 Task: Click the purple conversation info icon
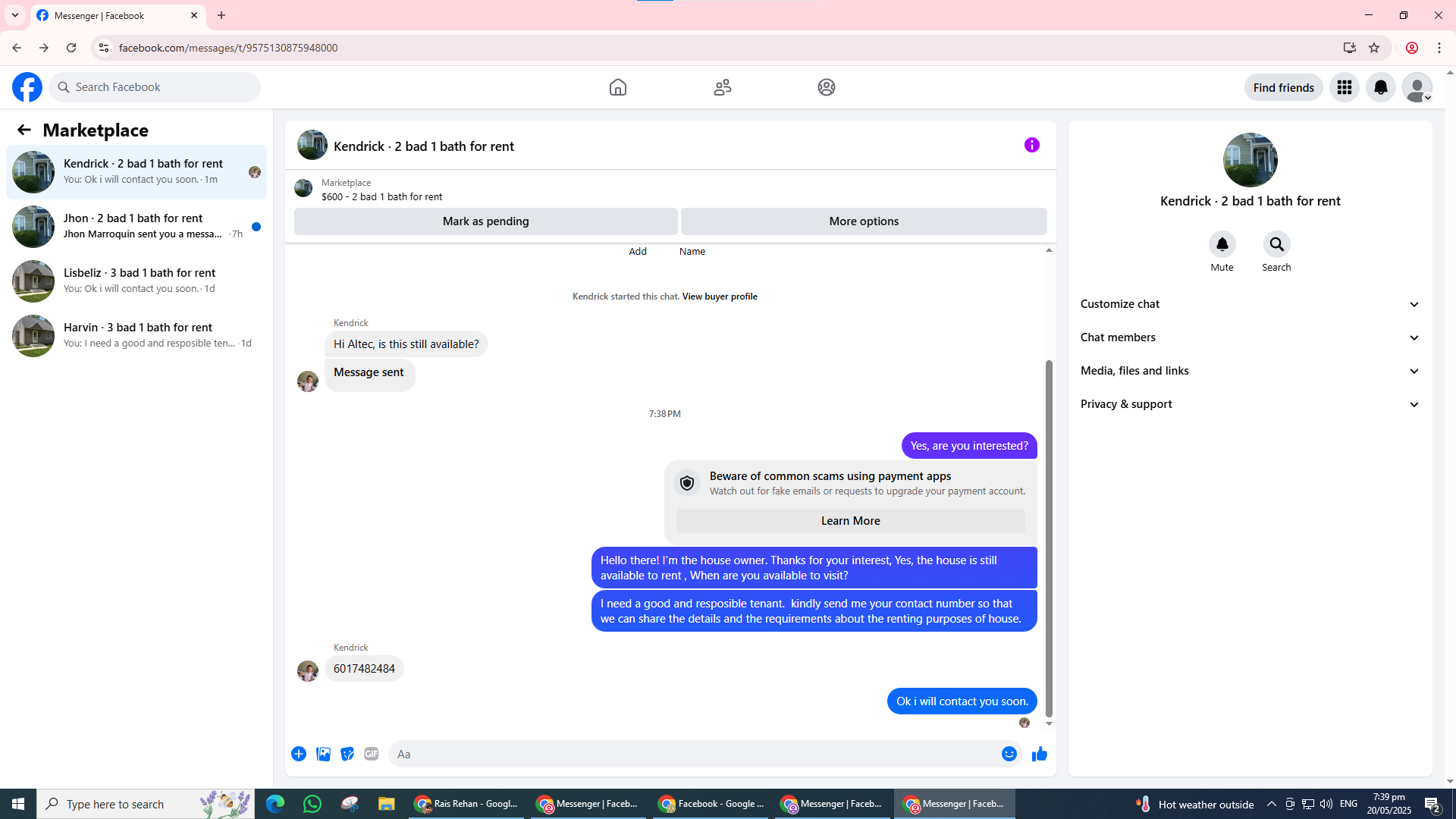1031,145
